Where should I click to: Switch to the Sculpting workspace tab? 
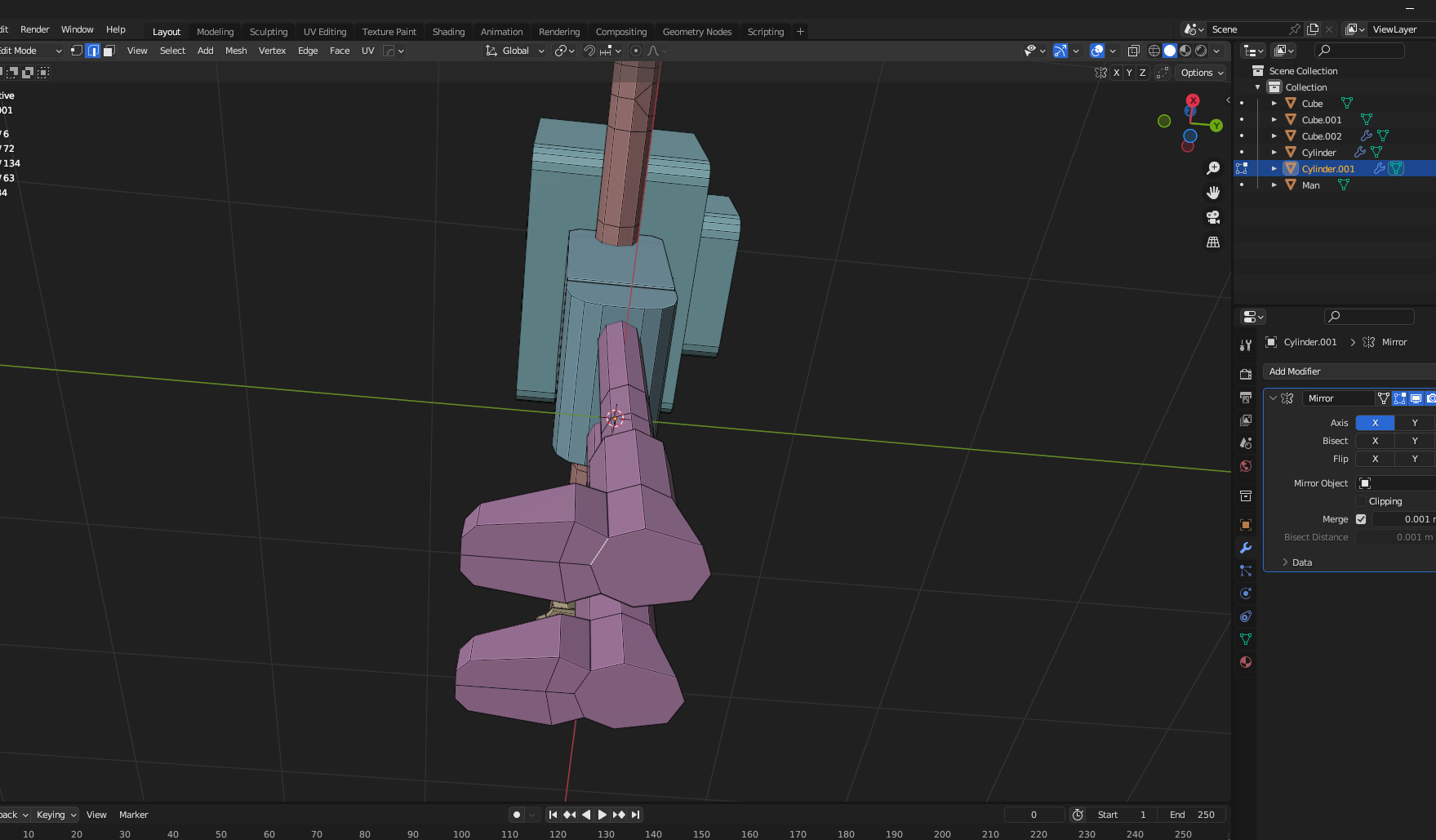tap(269, 32)
